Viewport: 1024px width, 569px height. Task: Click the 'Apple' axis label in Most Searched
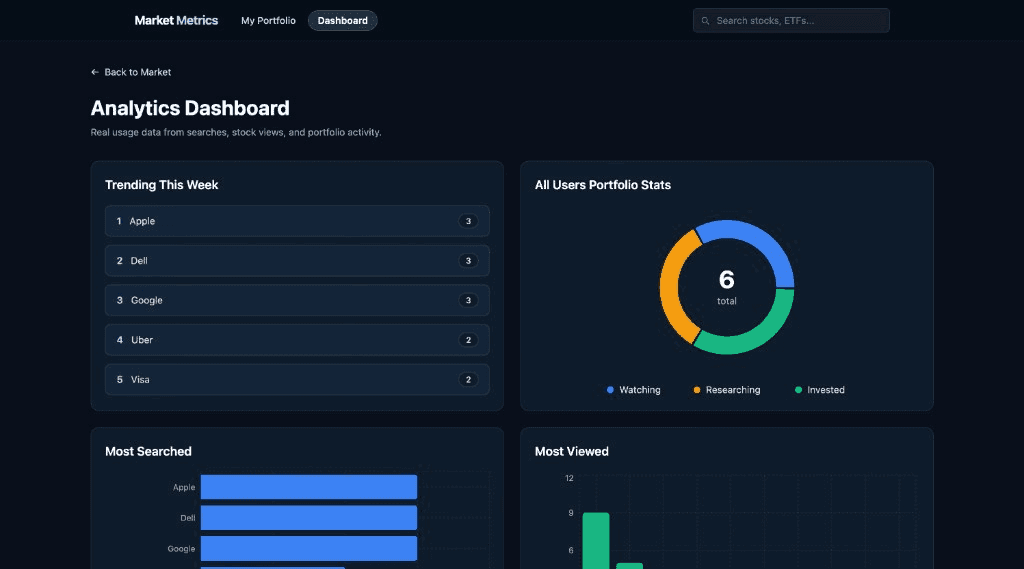(184, 487)
